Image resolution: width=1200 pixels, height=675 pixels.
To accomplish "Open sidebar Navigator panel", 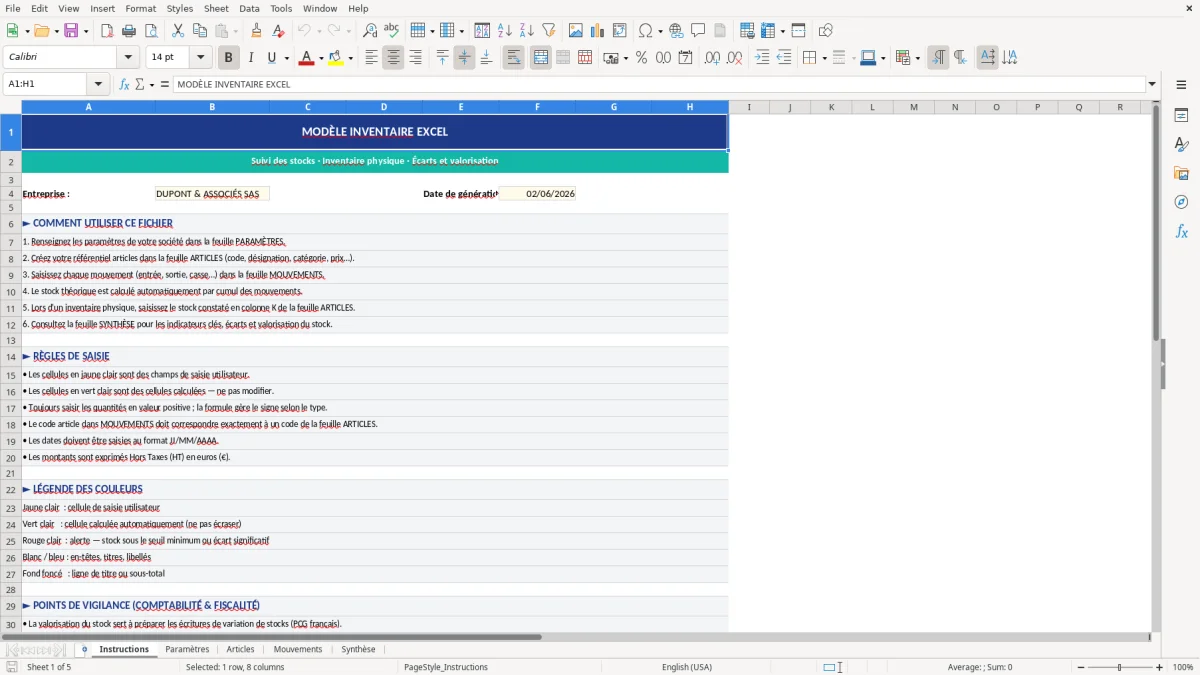I will [x=1181, y=203].
